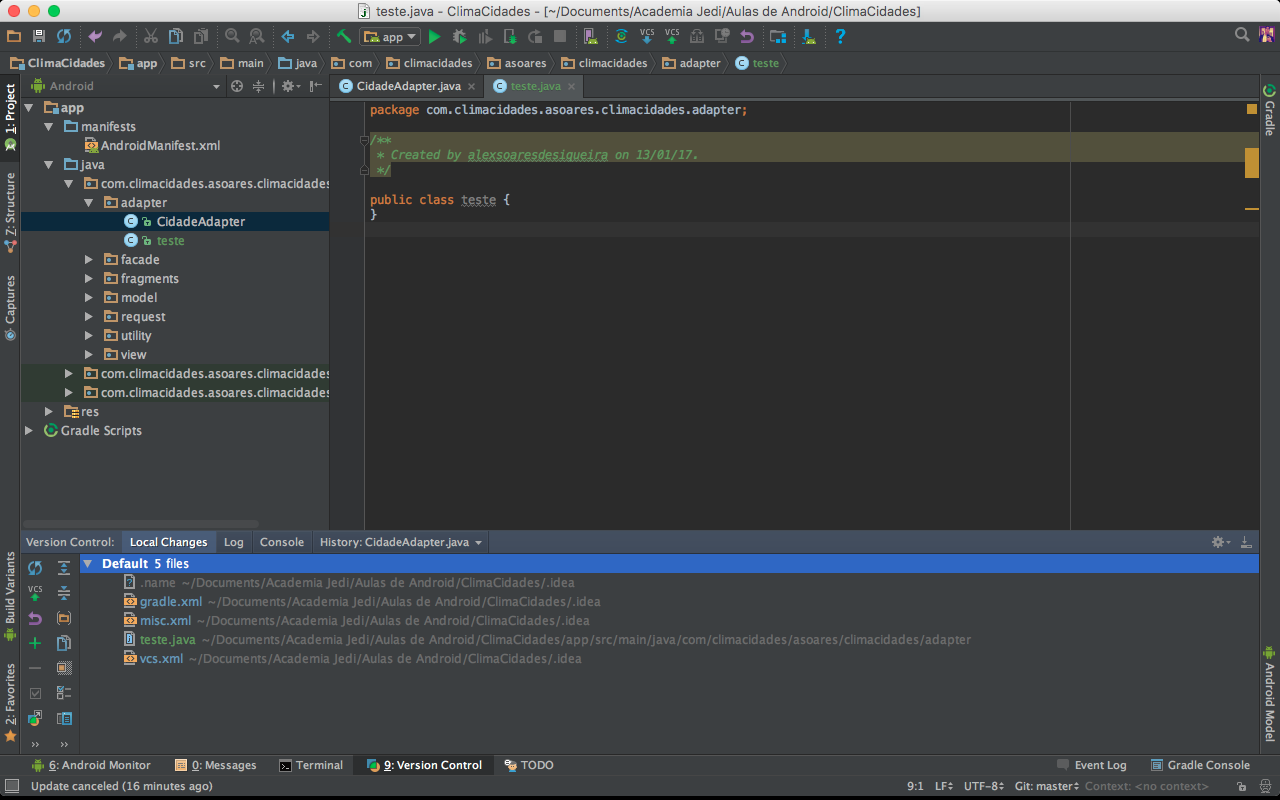1280x800 pixels.
Task: Click the Cut scissors icon in toolbar
Action: 150,37
